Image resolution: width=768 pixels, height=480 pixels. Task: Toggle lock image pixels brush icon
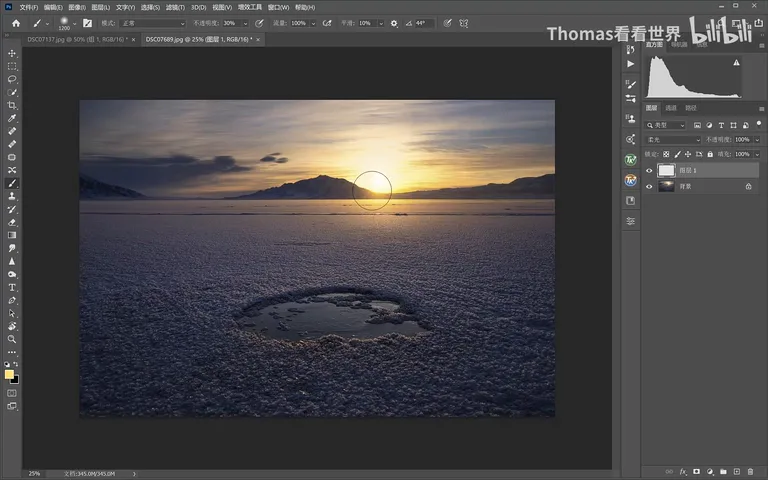point(677,154)
